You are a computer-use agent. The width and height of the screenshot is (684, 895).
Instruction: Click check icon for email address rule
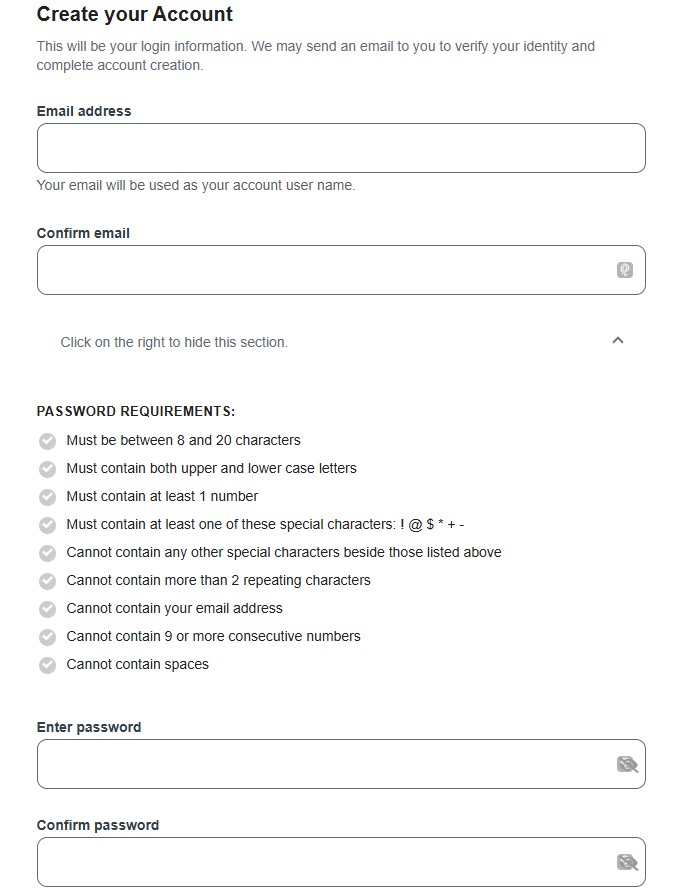[x=47, y=609]
